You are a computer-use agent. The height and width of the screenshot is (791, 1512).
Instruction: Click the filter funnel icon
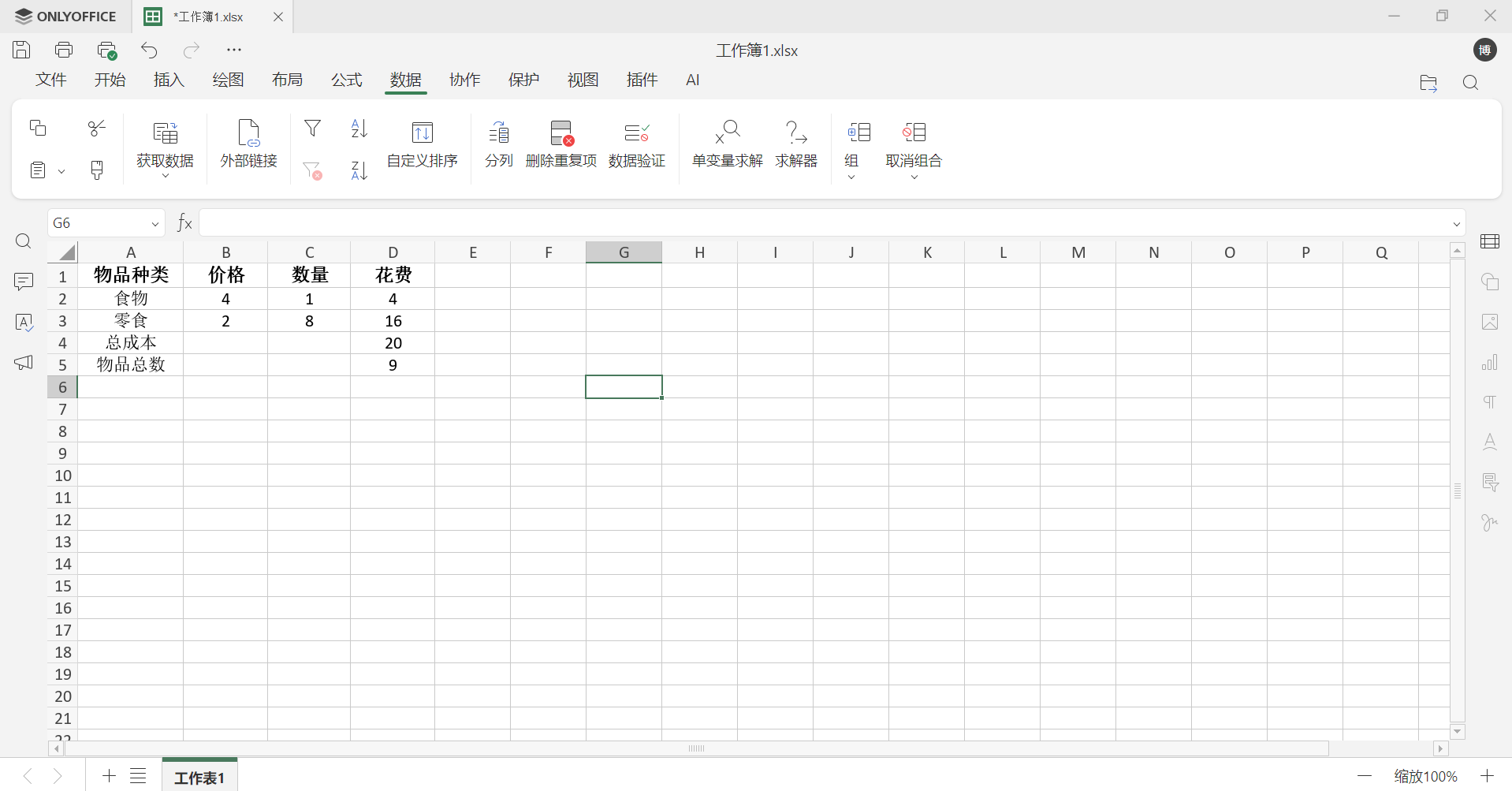[312, 129]
